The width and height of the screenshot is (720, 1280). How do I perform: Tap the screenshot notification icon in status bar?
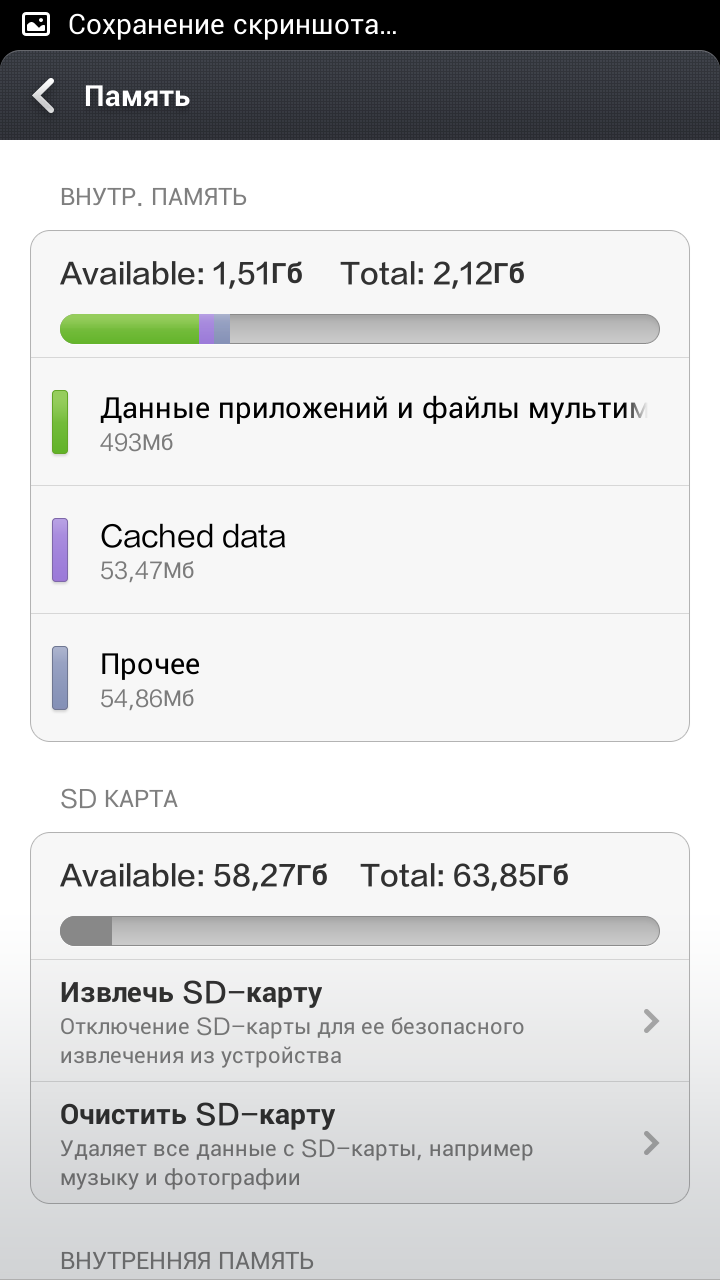36,24
